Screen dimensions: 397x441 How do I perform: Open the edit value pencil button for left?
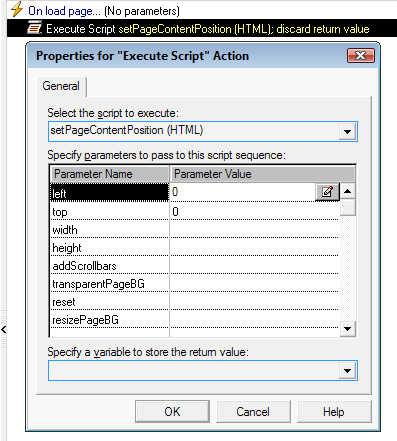point(327,192)
